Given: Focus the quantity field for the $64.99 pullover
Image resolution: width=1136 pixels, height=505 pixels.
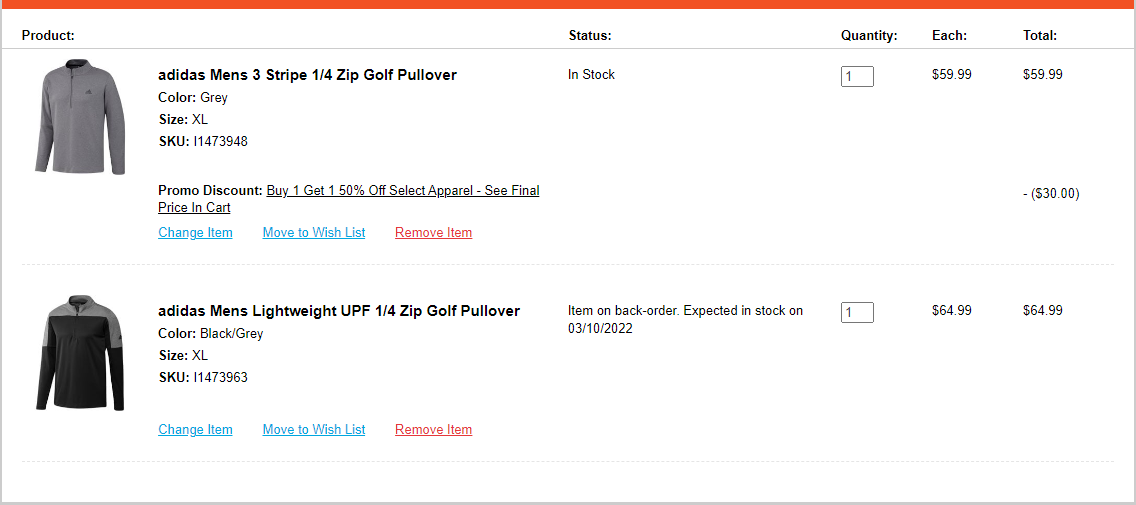Looking at the screenshot, I should point(857,312).
